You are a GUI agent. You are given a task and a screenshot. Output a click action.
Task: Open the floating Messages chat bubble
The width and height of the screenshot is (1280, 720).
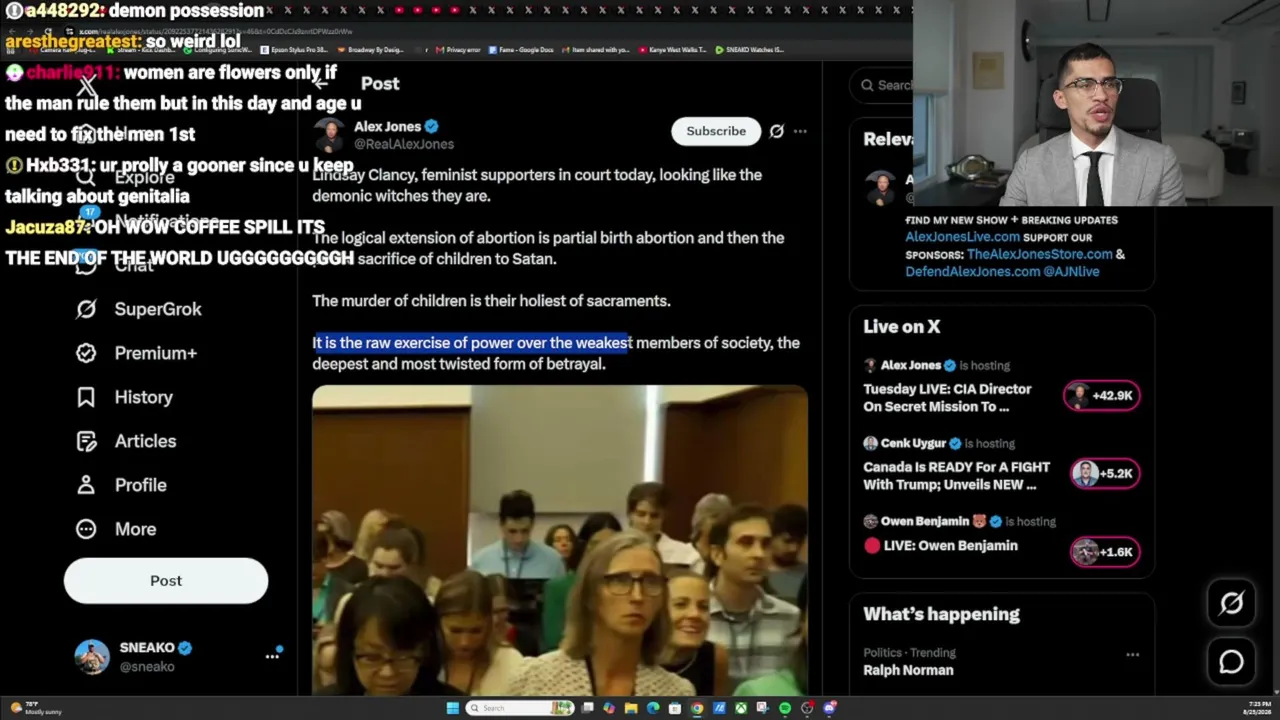tap(1231, 662)
